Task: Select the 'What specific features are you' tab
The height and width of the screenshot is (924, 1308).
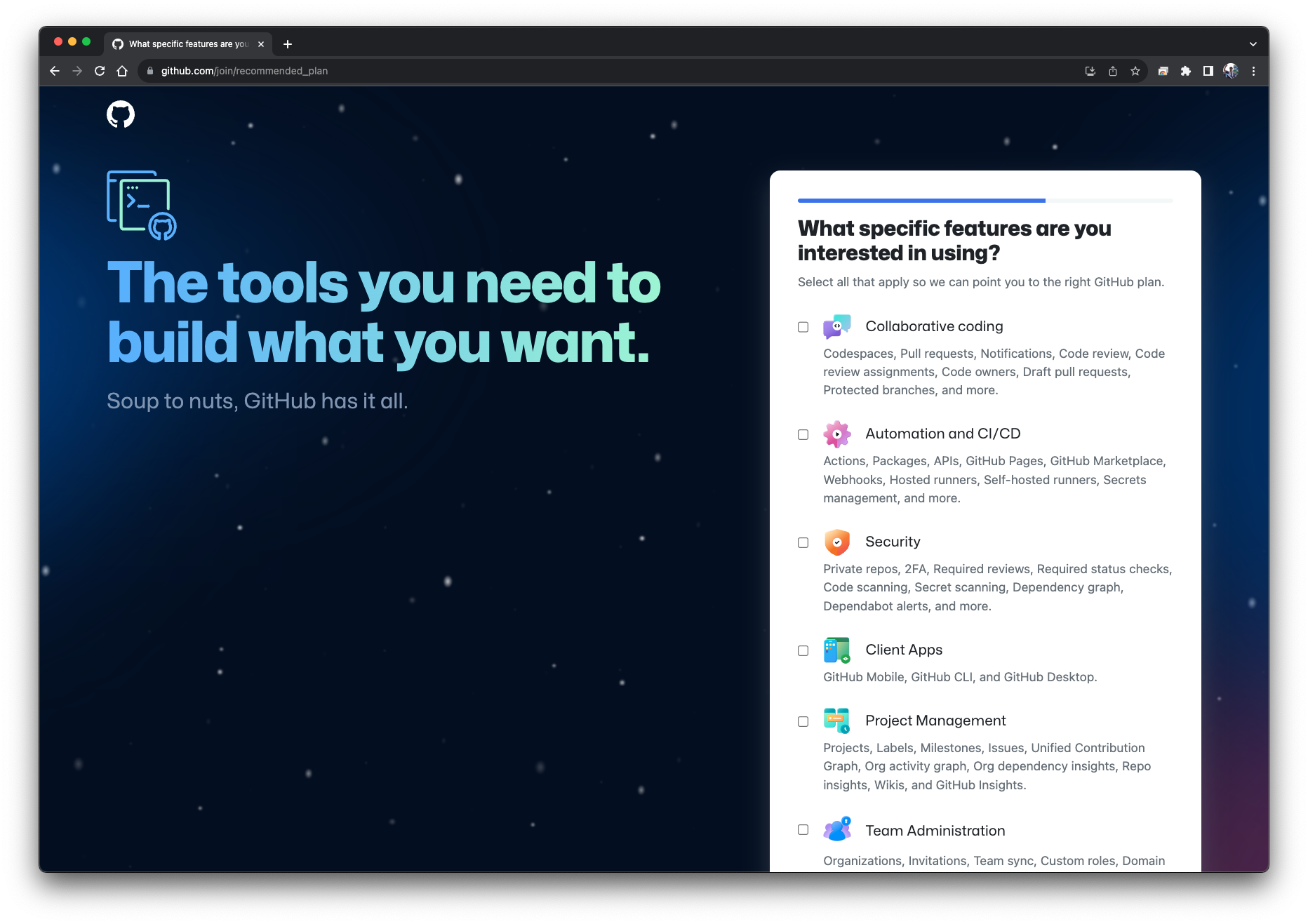Action: pyautogui.click(x=188, y=44)
